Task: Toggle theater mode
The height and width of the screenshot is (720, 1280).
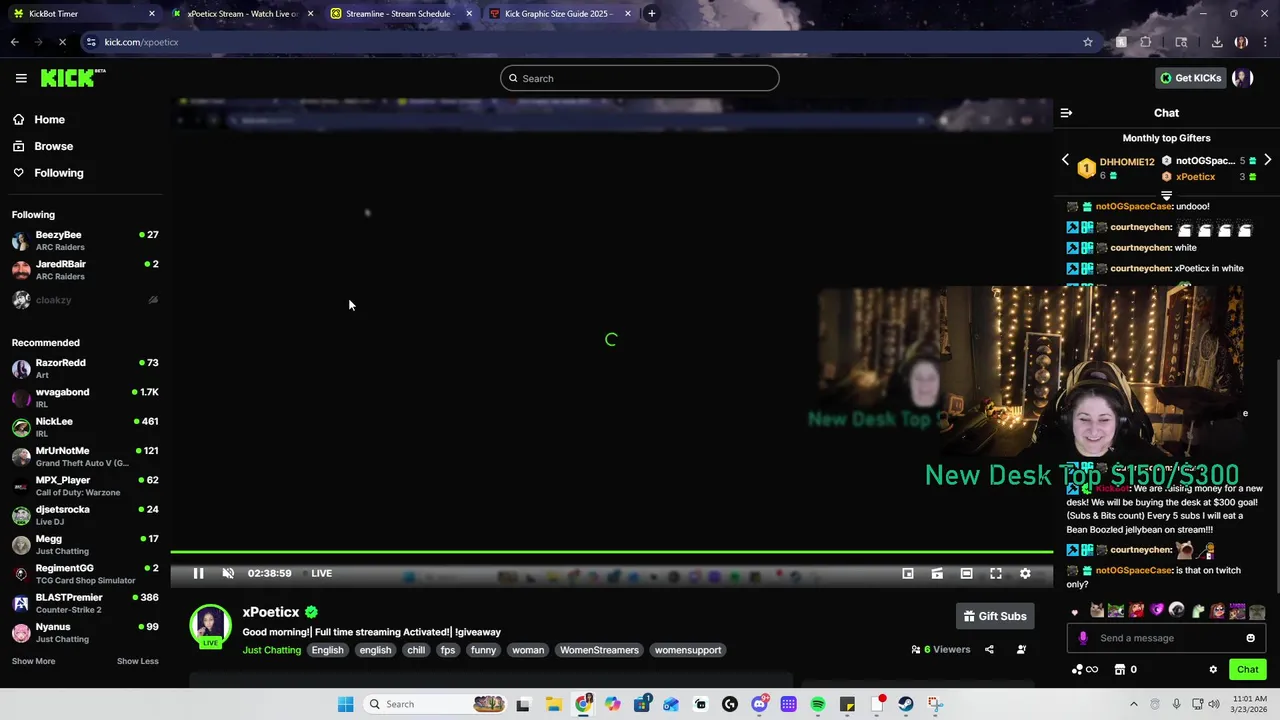Action: [x=966, y=573]
